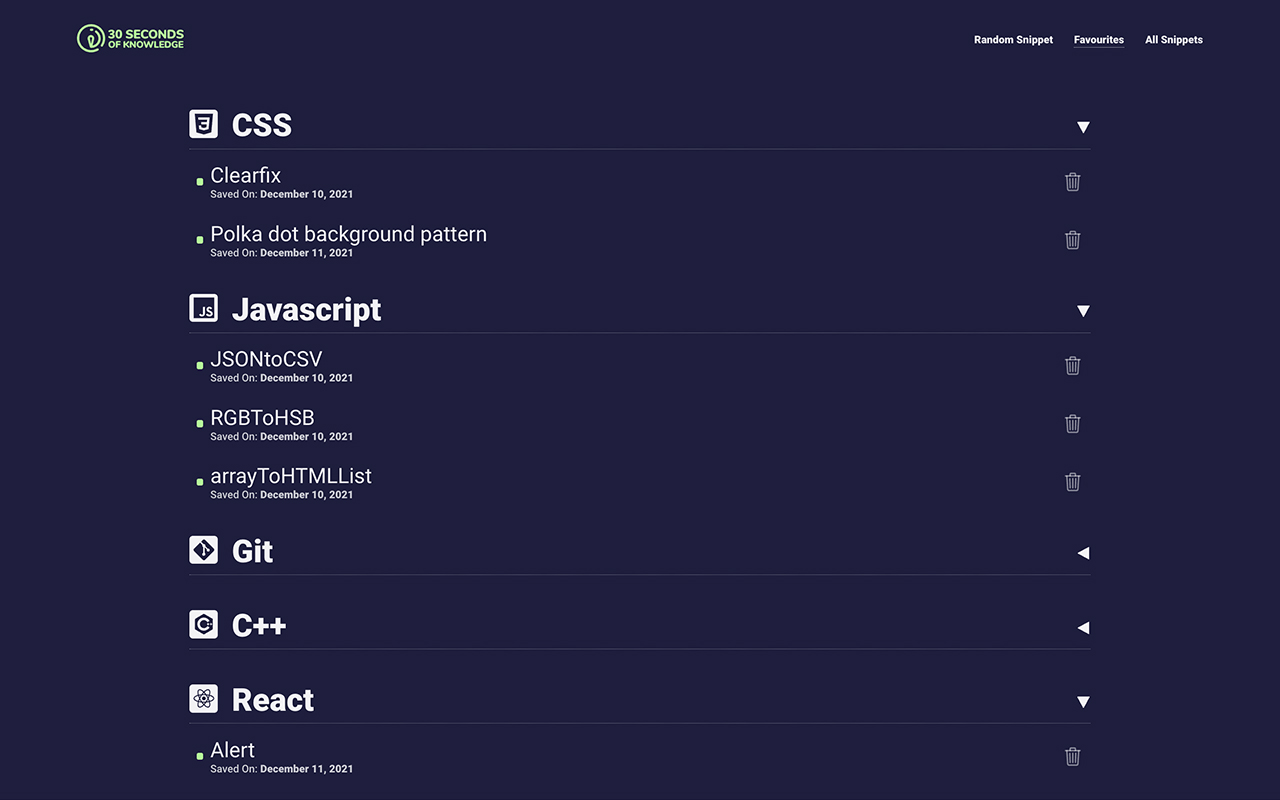1280x800 pixels.
Task: Open the Random Snippet page
Action: 1013,40
